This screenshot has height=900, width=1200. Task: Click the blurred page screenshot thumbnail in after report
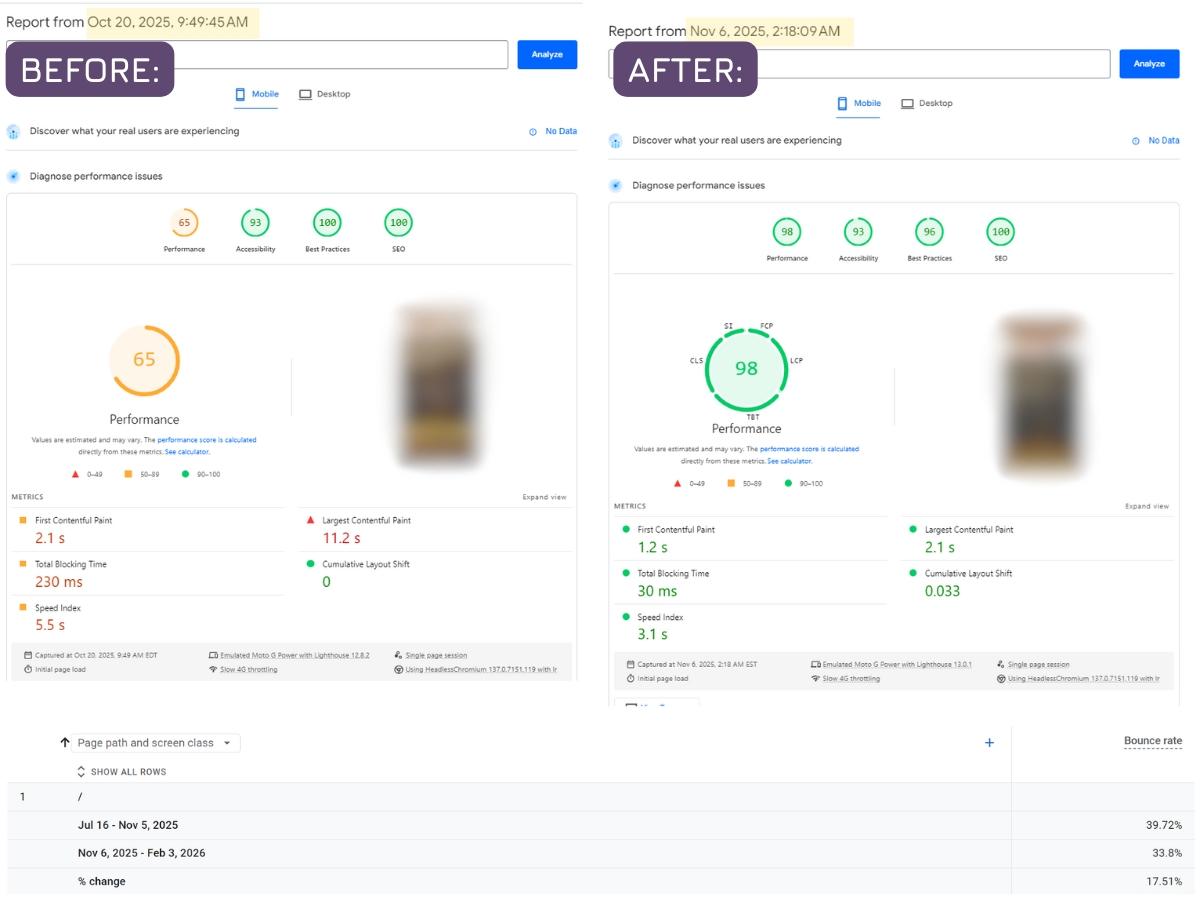click(1040, 395)
